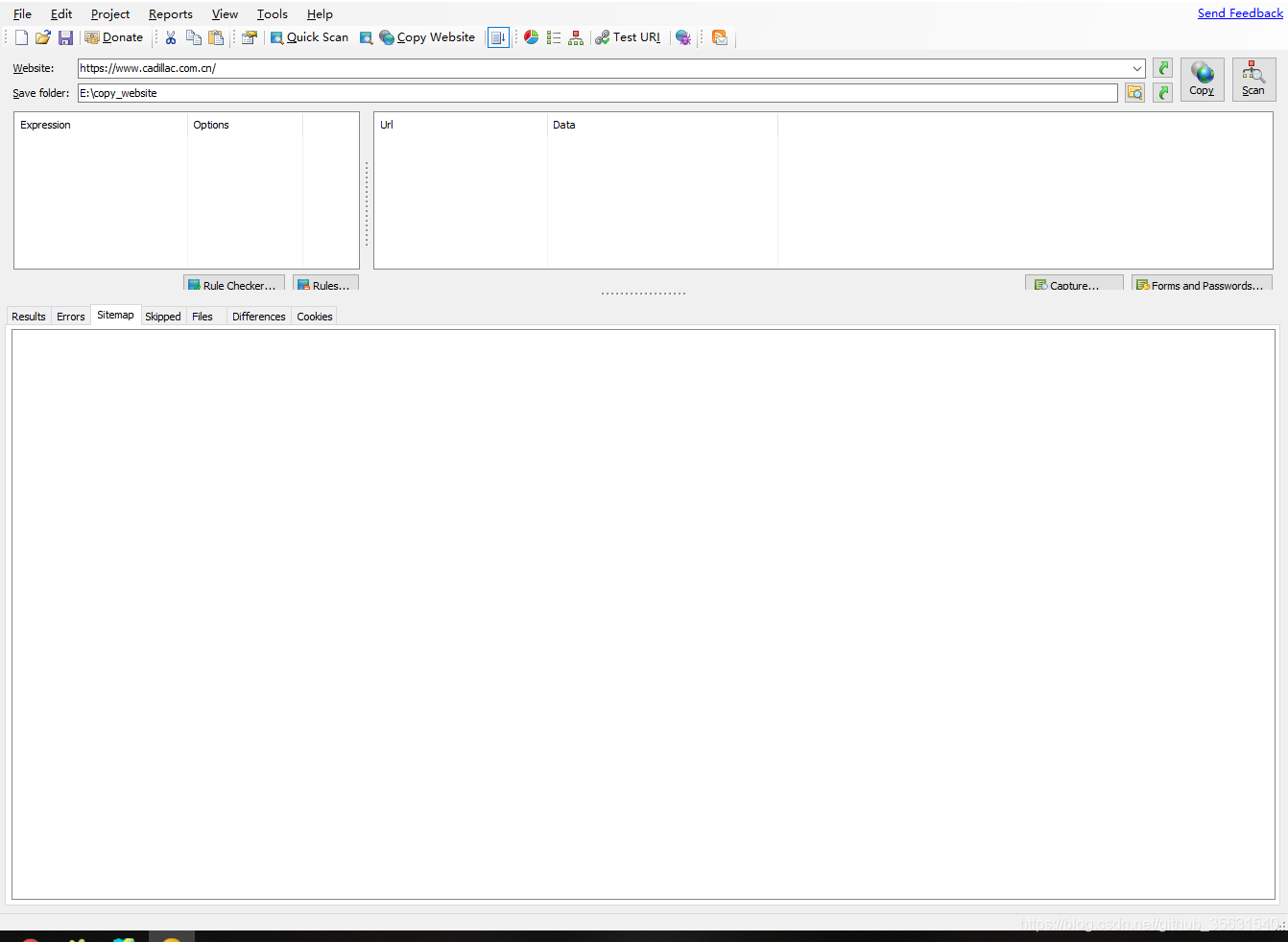
Task: Click into the Save folder field
Action: click(x=597, y=93)
